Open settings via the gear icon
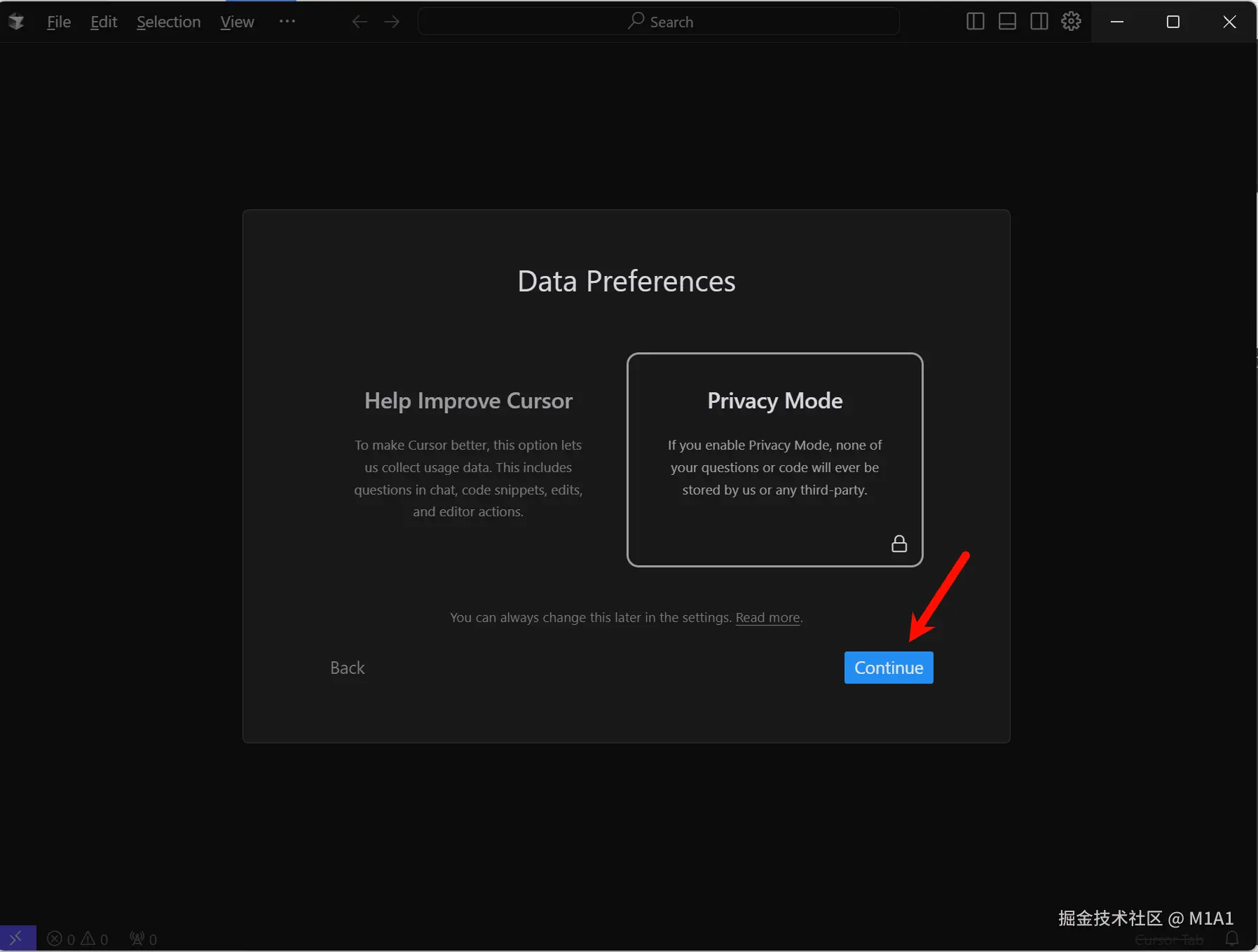Viewport: 1258px width, 952px height. (1071, 22)
